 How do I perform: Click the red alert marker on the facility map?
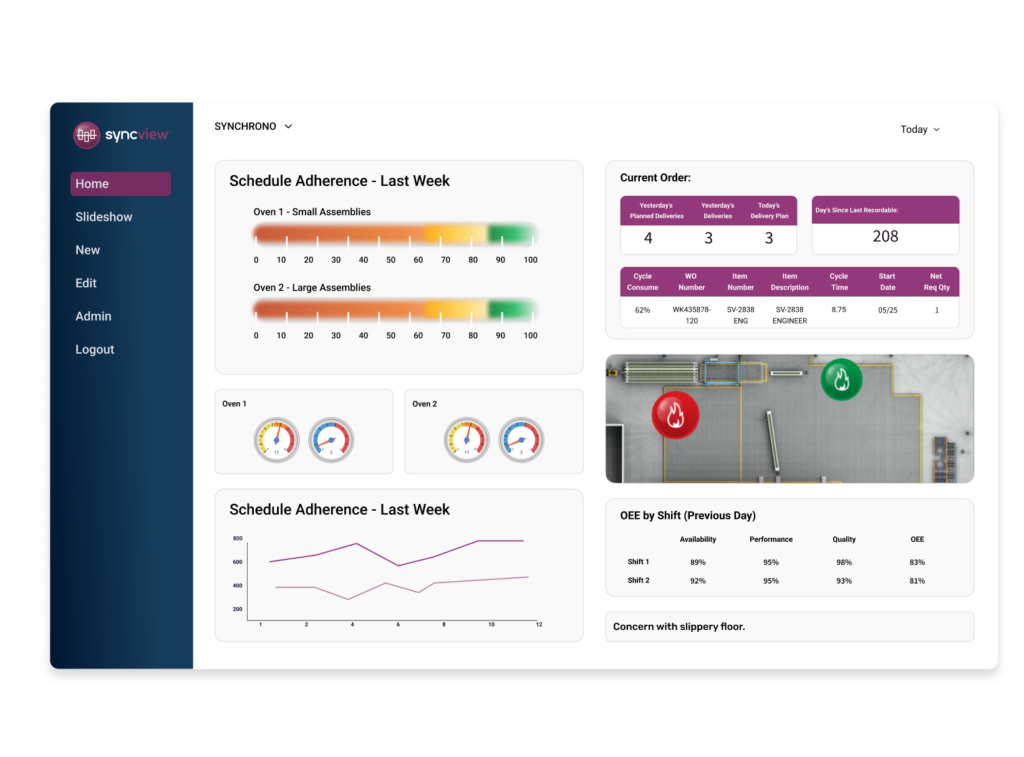point(676,415)
